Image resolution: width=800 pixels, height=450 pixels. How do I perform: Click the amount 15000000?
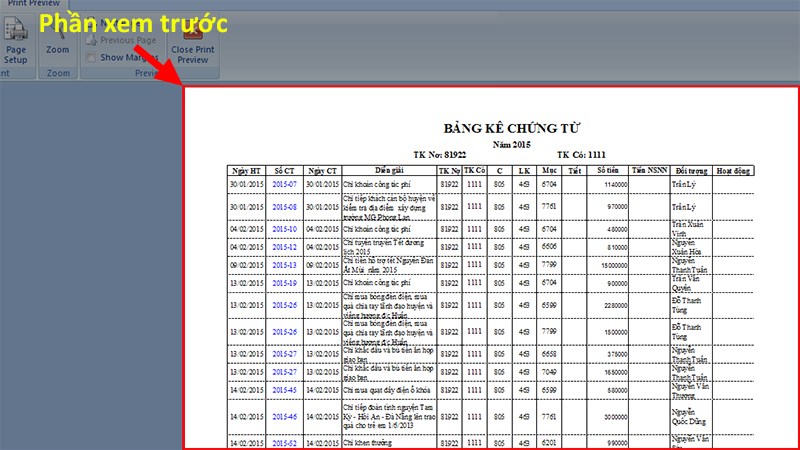tap(614, 266)
